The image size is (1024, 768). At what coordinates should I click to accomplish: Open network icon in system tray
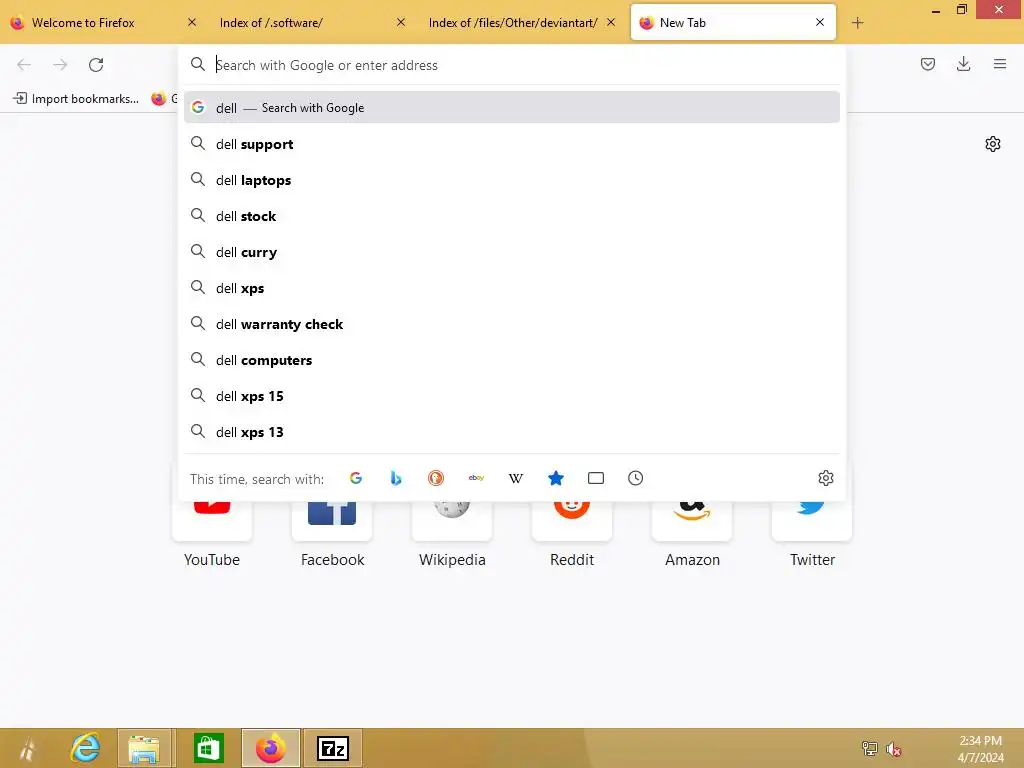[x=869, y=748]
